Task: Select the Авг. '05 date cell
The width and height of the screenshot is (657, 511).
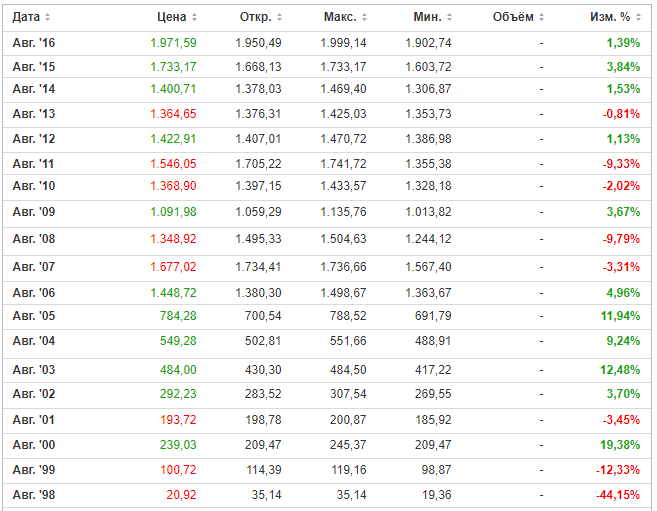Action: pos(34,316)
